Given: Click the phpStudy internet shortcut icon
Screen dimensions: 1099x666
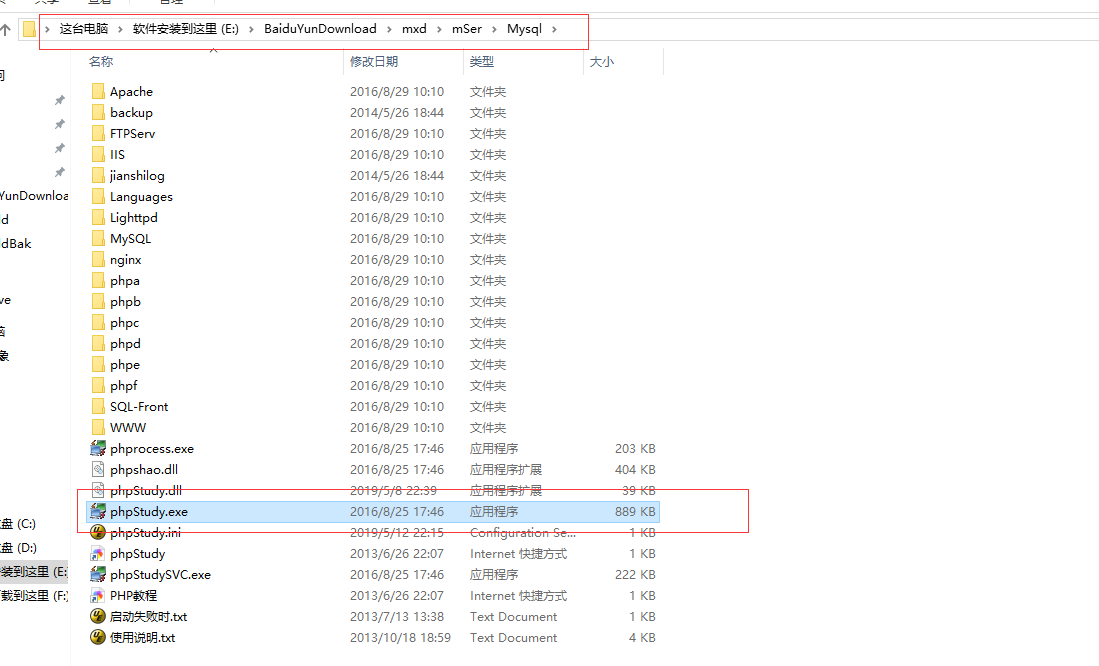Looking at the screenshot, I should point(98,554).
